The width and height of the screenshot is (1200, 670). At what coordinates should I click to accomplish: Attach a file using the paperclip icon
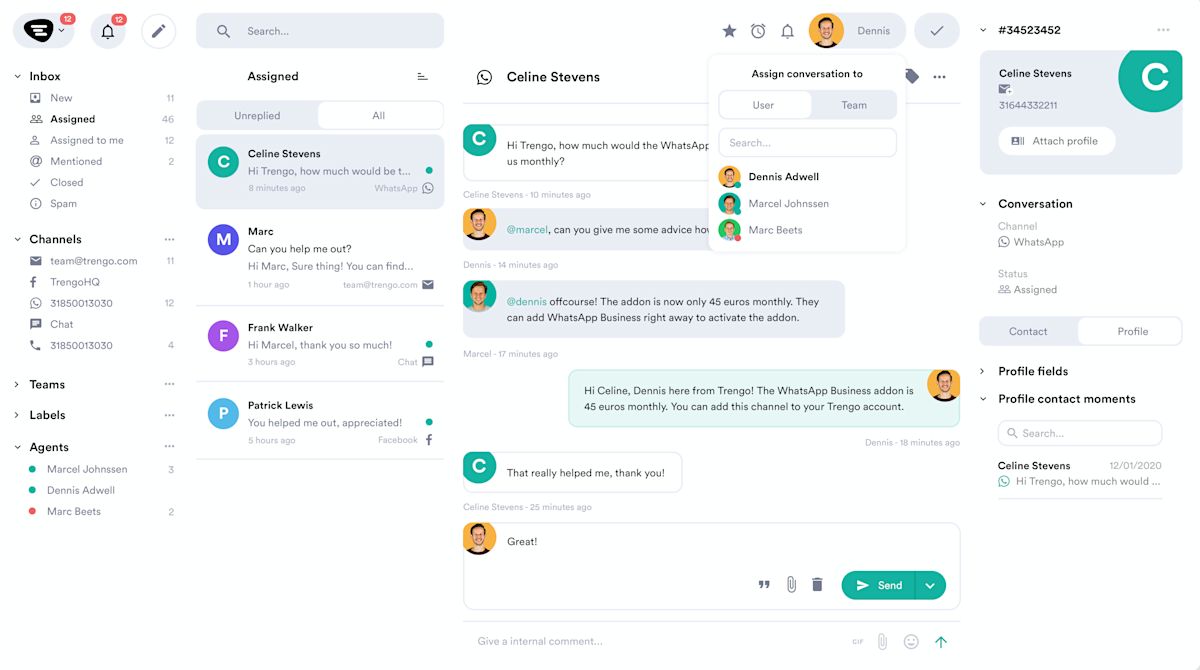pyautogui.click(x=791, y=585)
